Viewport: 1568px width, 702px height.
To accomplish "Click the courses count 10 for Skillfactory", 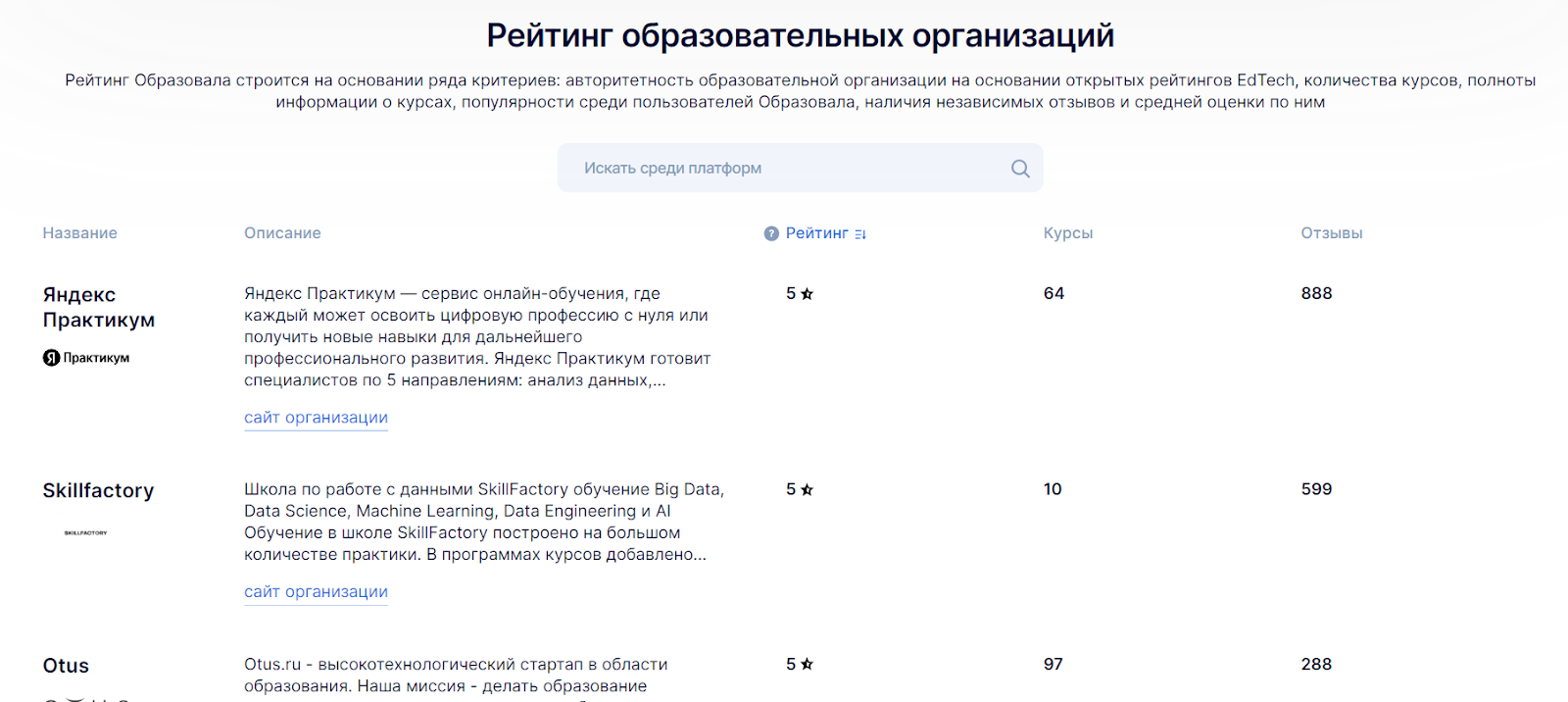I will [x=1053, y=489].
